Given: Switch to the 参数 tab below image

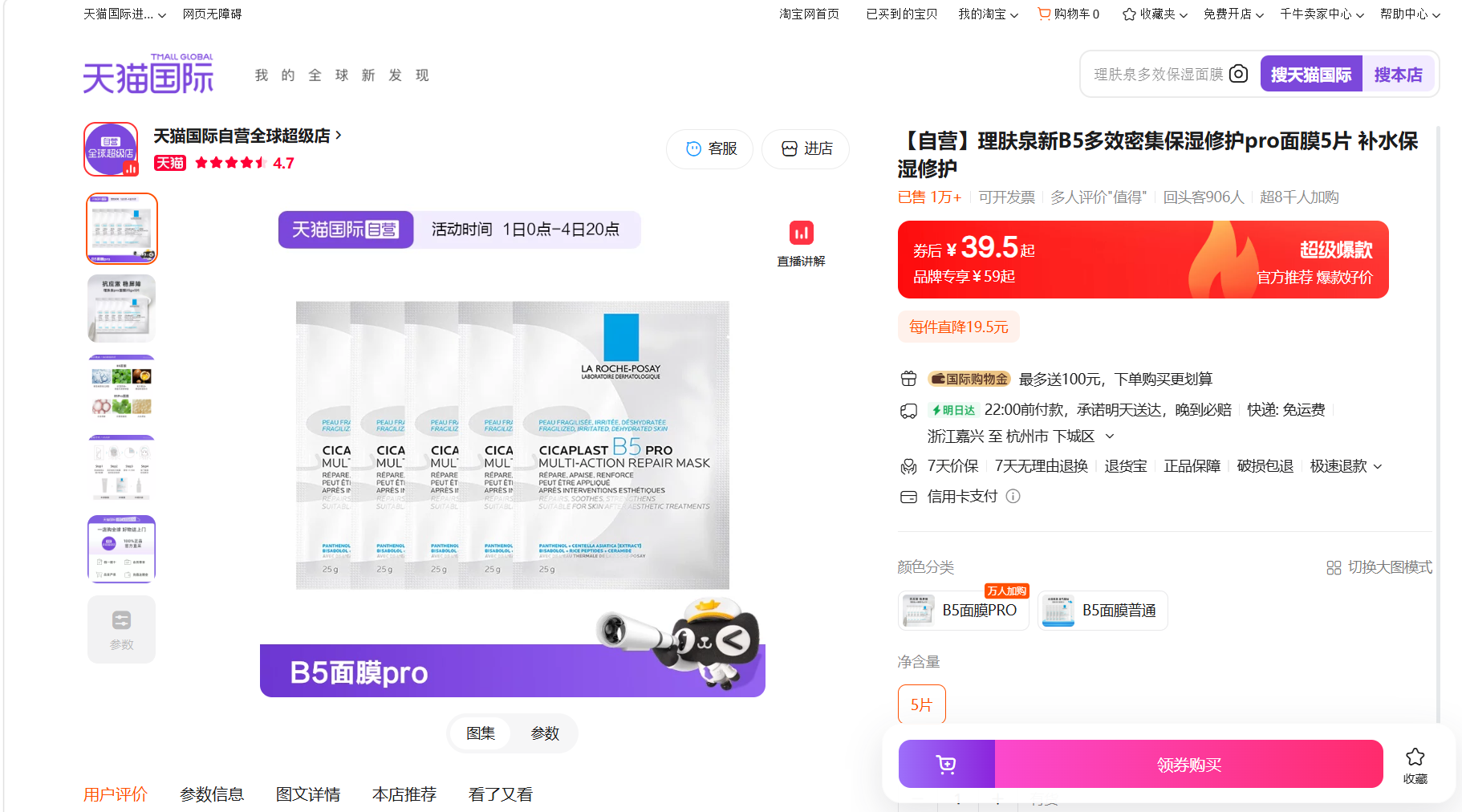Looking at the screenshot, I should coord(545,733).
